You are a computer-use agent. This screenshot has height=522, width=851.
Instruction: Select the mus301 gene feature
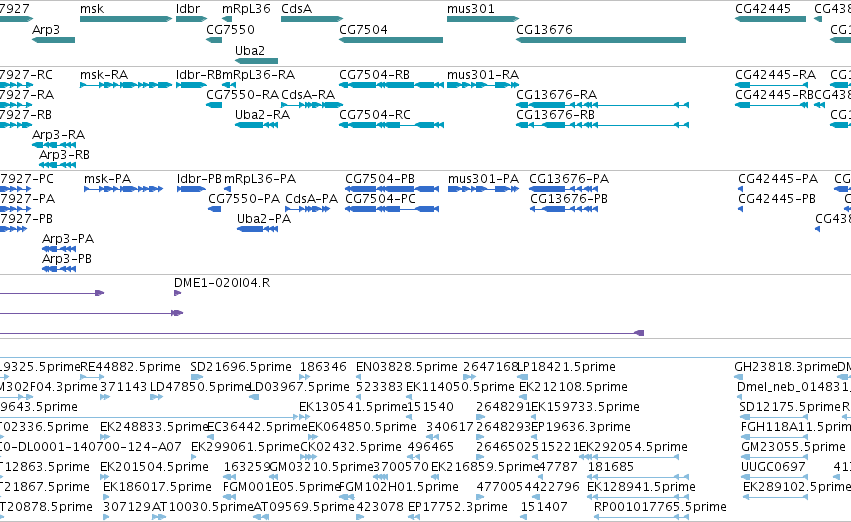[x=483, y=19]
